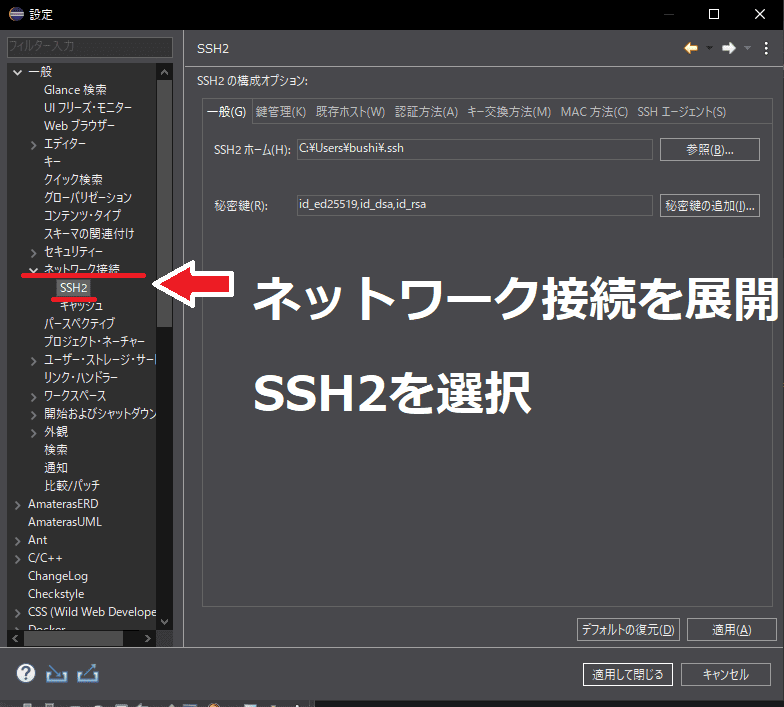The image size is (784, 707).
Task: Select the SSH エージェント(S) tab
Action: click(x=681, y=112)
